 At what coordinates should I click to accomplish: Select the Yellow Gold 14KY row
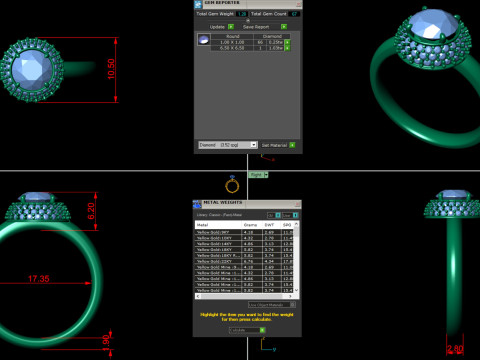[244, 244]
